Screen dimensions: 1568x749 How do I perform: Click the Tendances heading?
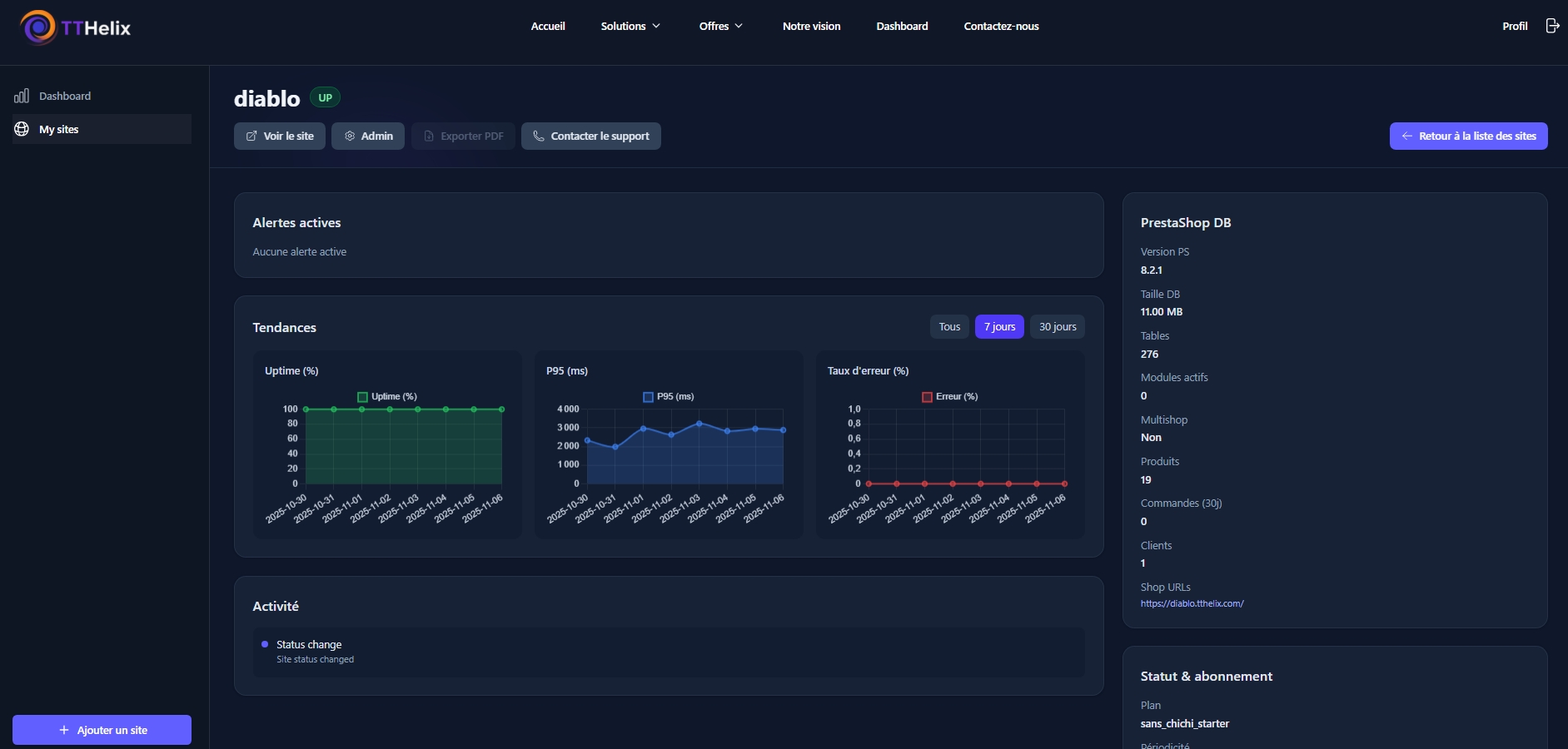tap(285, 328)
